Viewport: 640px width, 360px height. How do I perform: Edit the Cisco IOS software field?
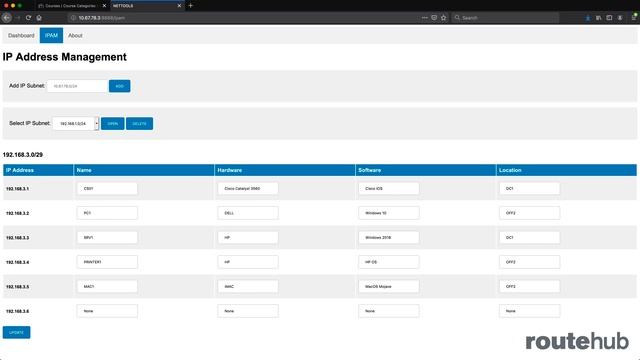click(x=389, y=189)
